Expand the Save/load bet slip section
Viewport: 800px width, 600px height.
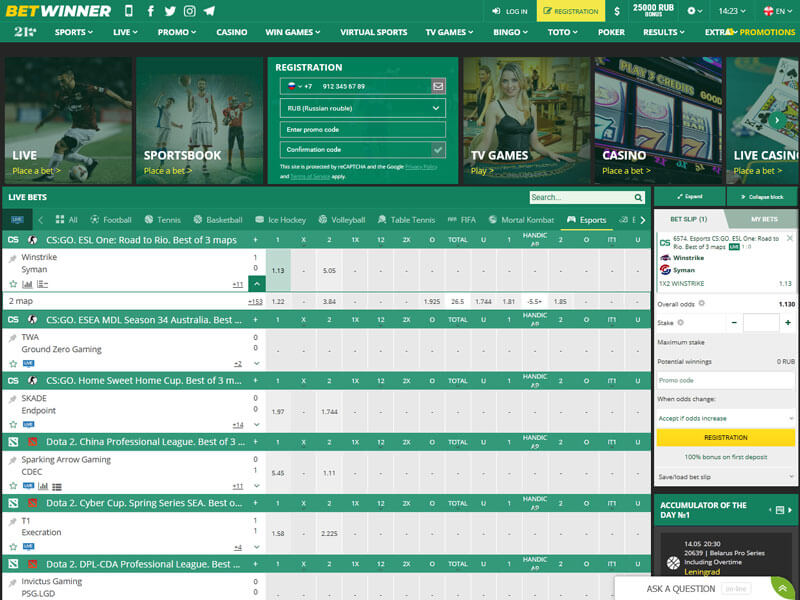[x=725, y=477]
